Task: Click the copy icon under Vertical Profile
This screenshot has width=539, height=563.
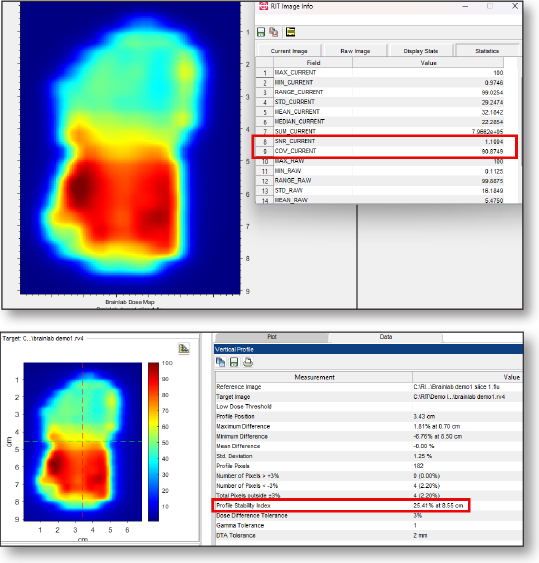Action: (220, 362)
